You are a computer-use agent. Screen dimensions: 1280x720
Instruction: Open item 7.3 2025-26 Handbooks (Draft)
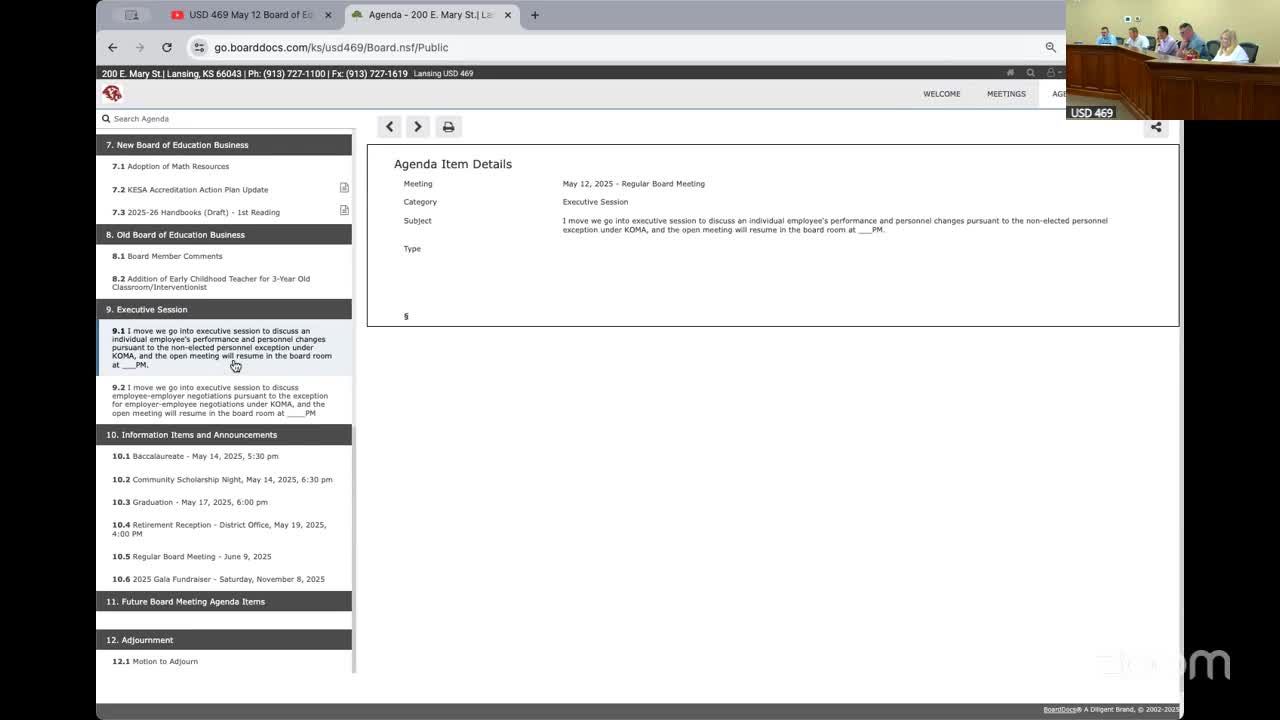tap(196, 212)
